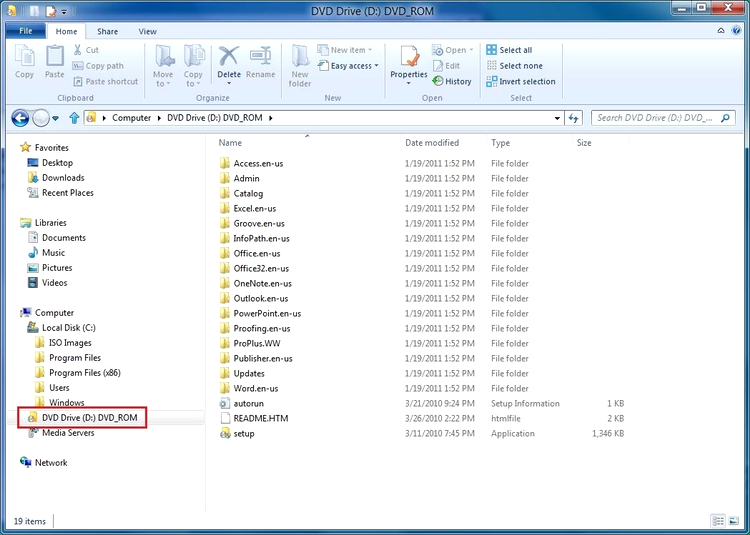Open the Documents library

[x=57, y=238]
